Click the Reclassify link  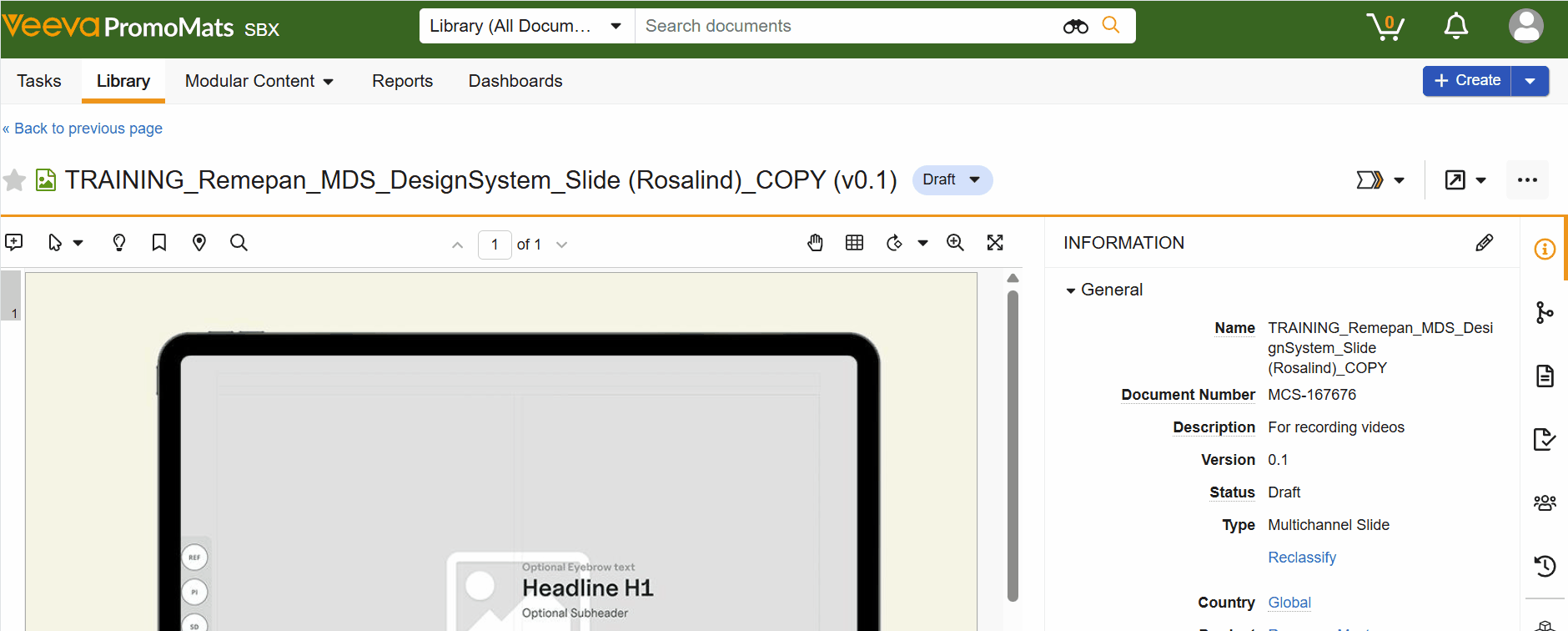[1301, 558]
